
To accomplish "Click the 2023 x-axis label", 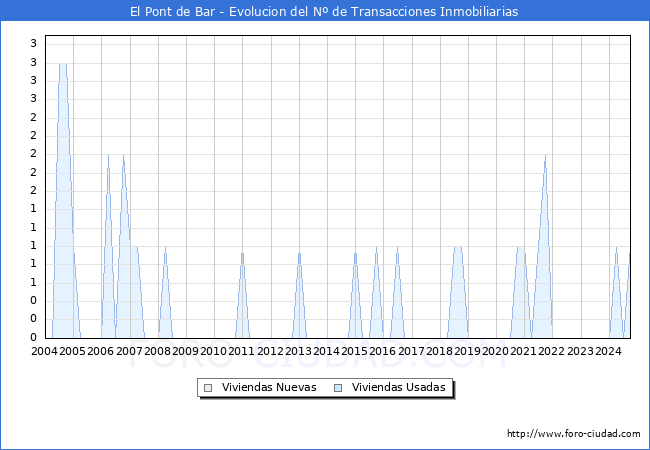I will (580, 351).
